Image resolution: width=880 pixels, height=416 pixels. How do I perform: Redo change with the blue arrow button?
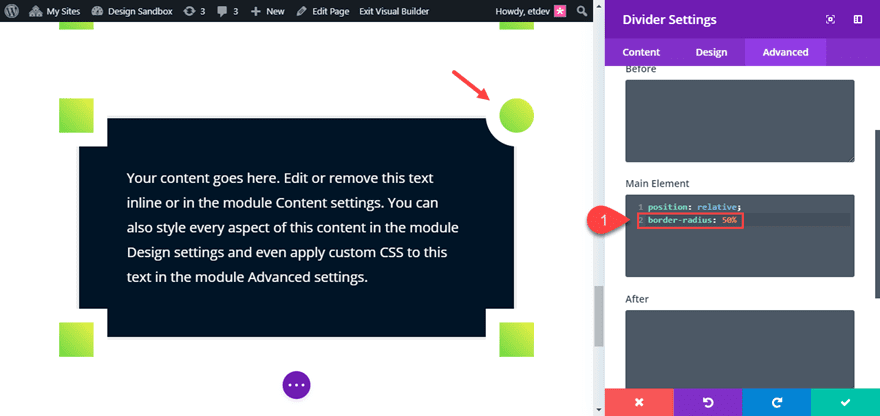777,402
